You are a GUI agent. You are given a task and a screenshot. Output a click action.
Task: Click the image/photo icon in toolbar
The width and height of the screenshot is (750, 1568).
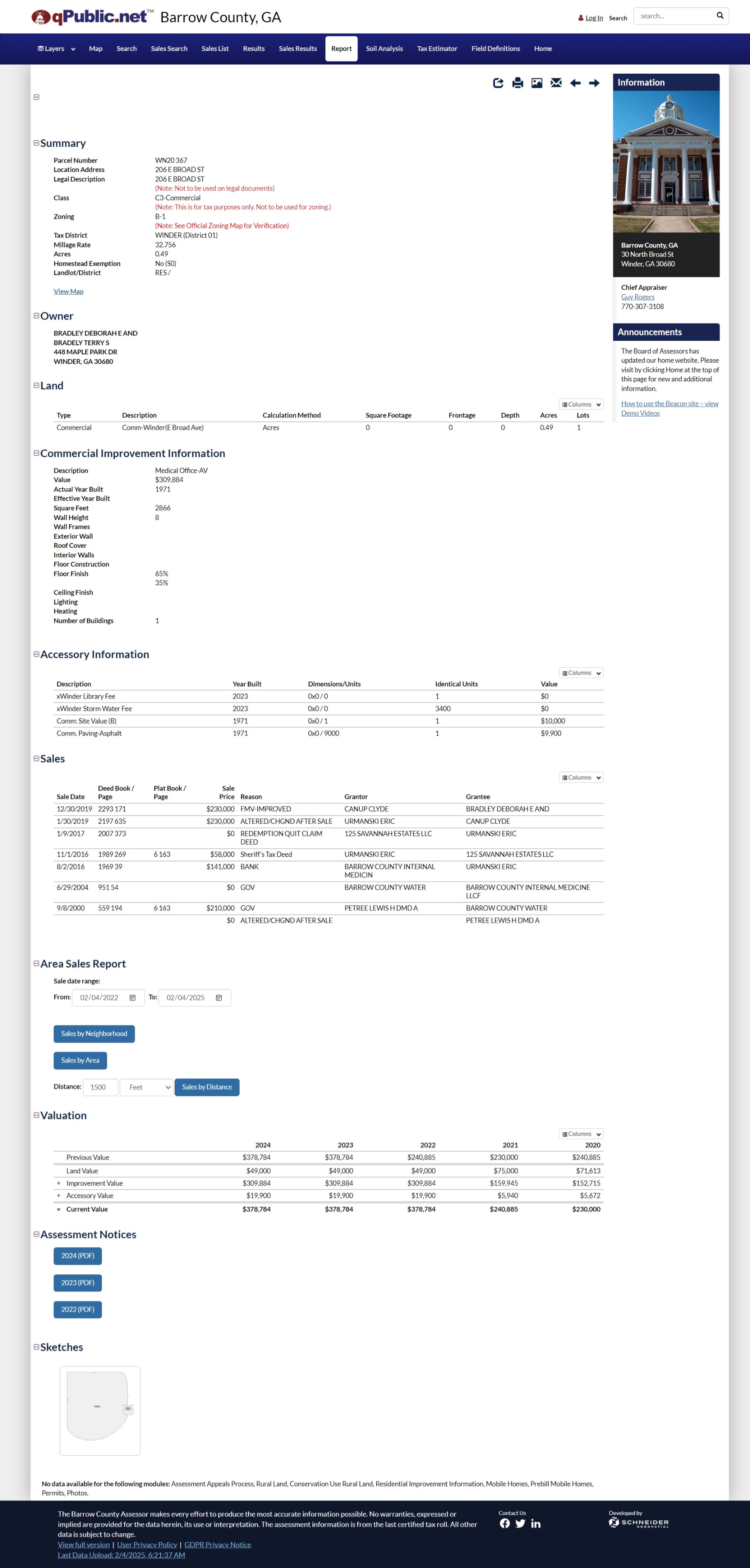click(537, 83)
